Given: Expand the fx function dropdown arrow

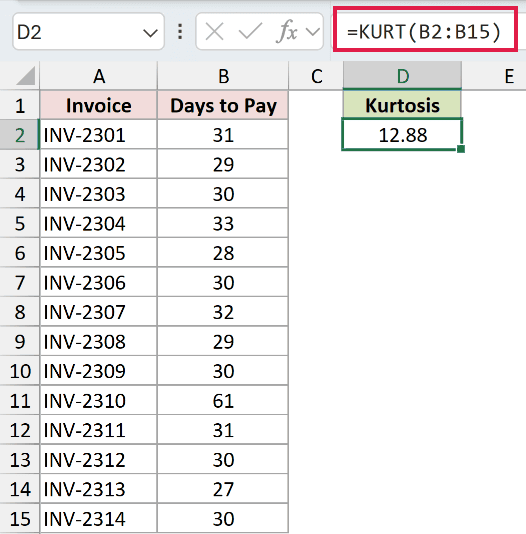Looking at the screenshot, I should pyautogui.click(x=313, y=32).
